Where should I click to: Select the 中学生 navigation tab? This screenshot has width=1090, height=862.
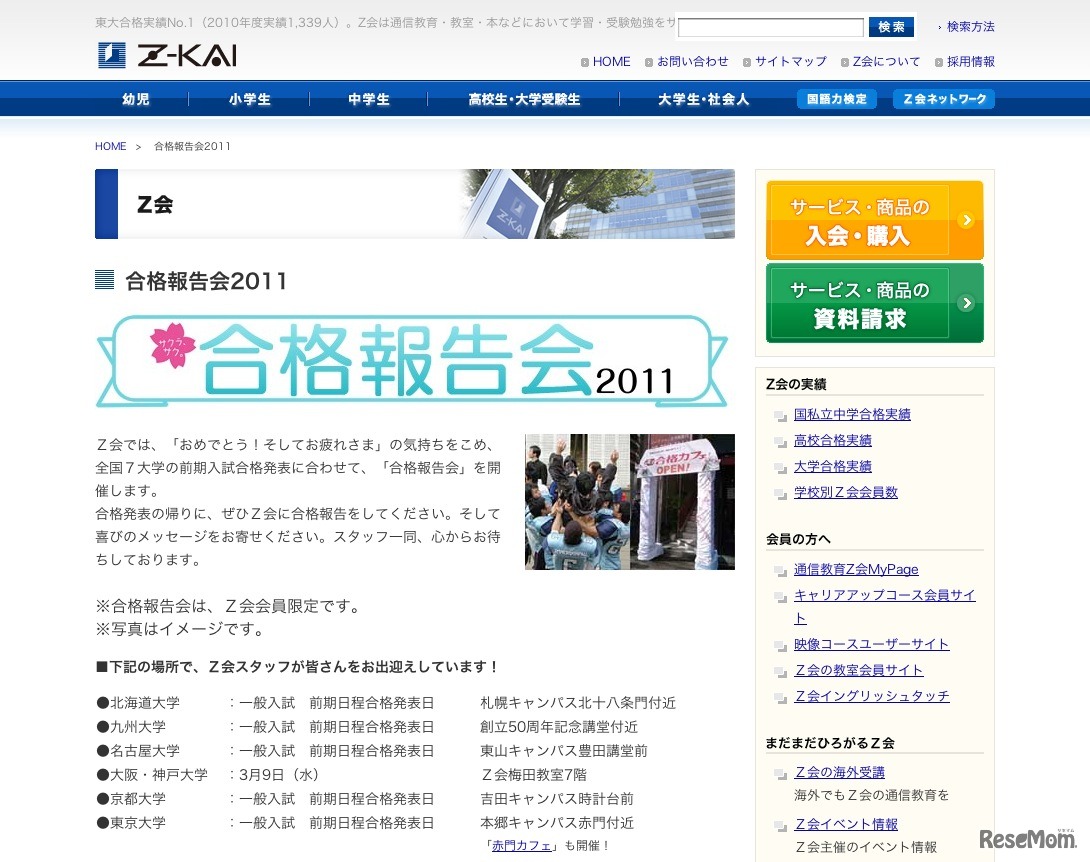click(368, 98)
